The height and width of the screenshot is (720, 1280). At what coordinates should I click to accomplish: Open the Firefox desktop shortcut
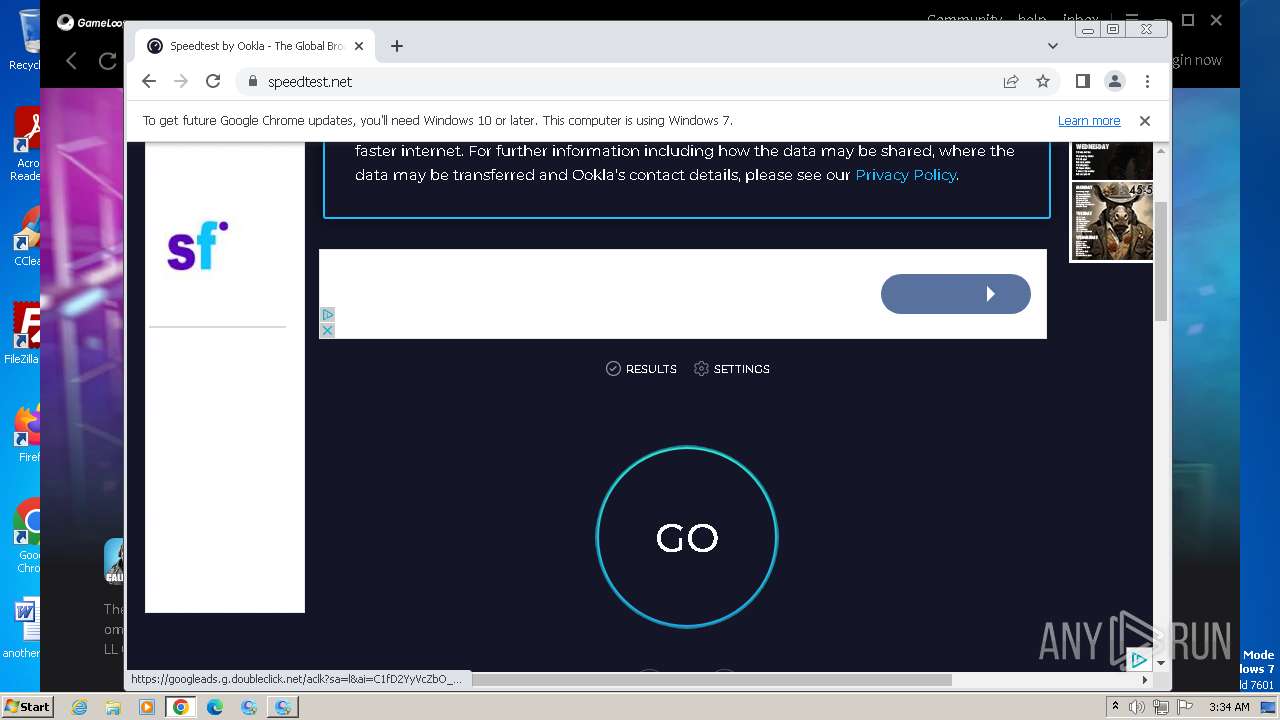click(28, 433)
